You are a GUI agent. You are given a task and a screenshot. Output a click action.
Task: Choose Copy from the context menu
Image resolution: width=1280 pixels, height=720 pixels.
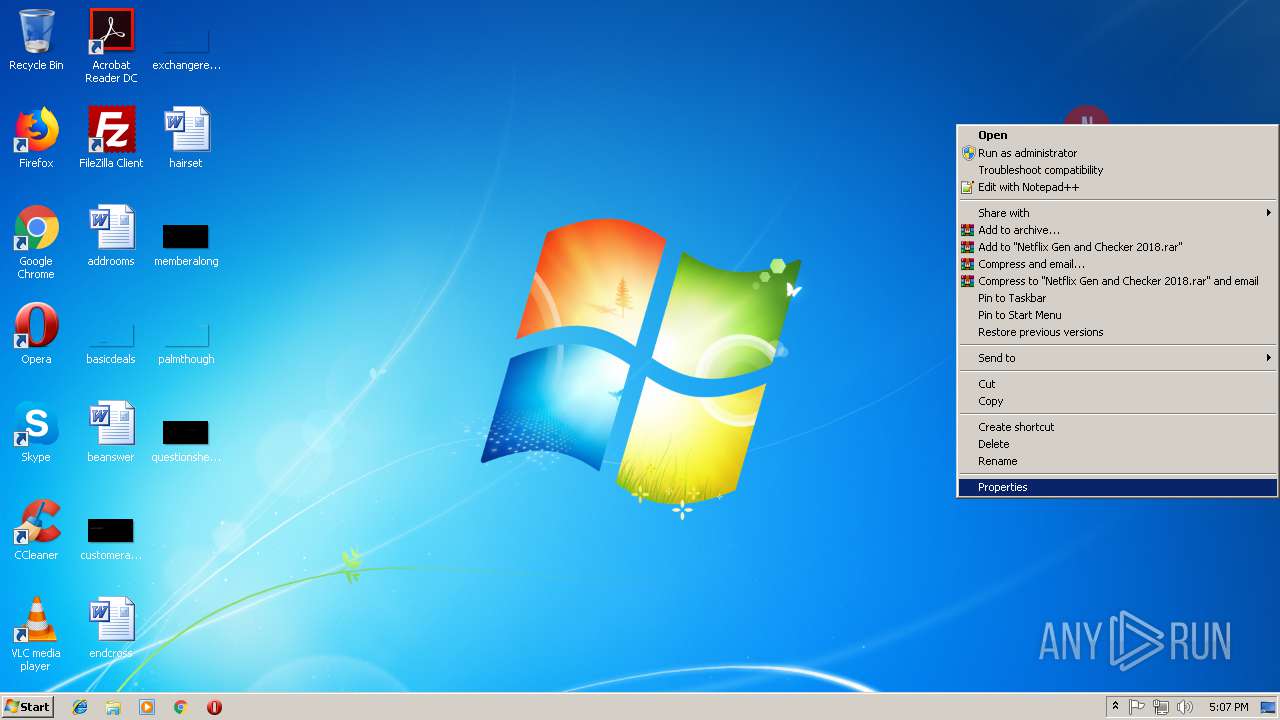tap(1117, 401)
